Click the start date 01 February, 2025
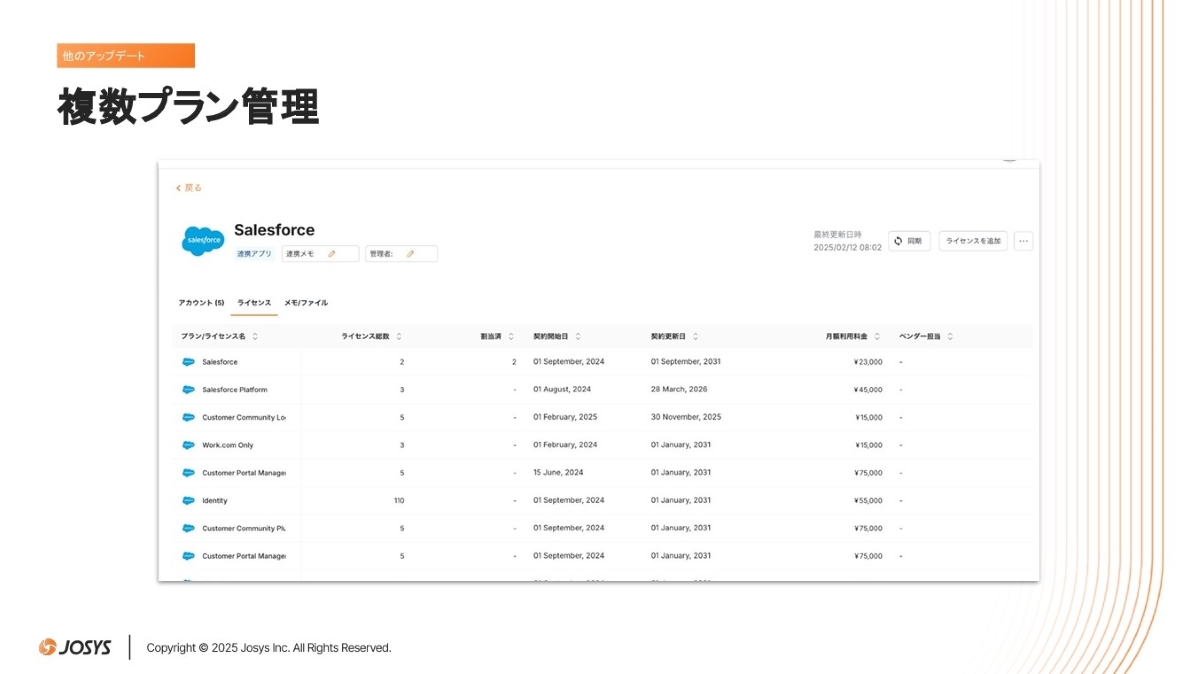This screenshot has height=674, width=1200. tap(565, 417)
